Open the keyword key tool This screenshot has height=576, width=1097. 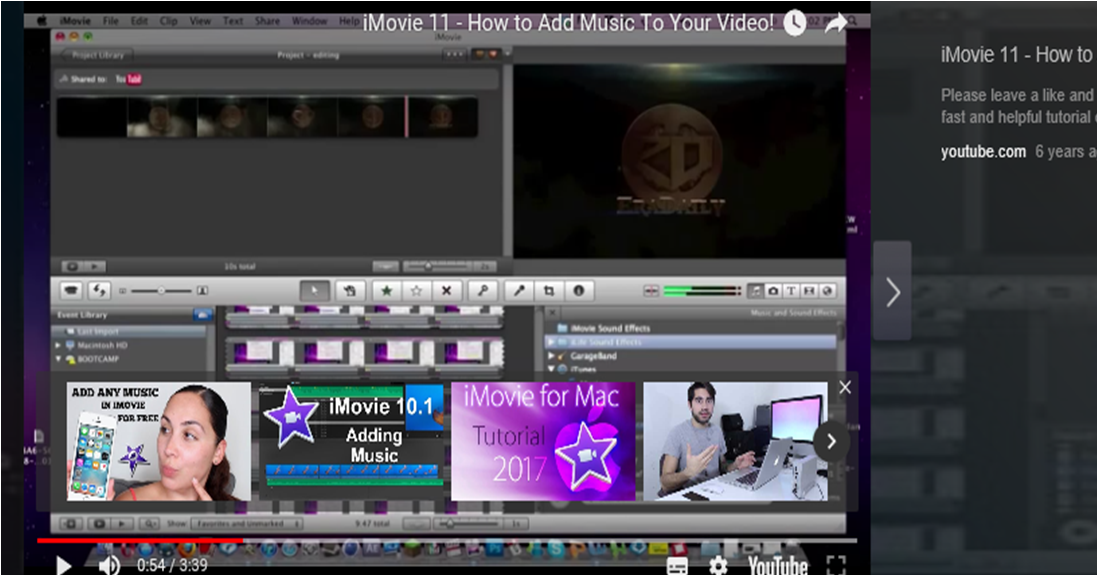[x=483, y=290]
